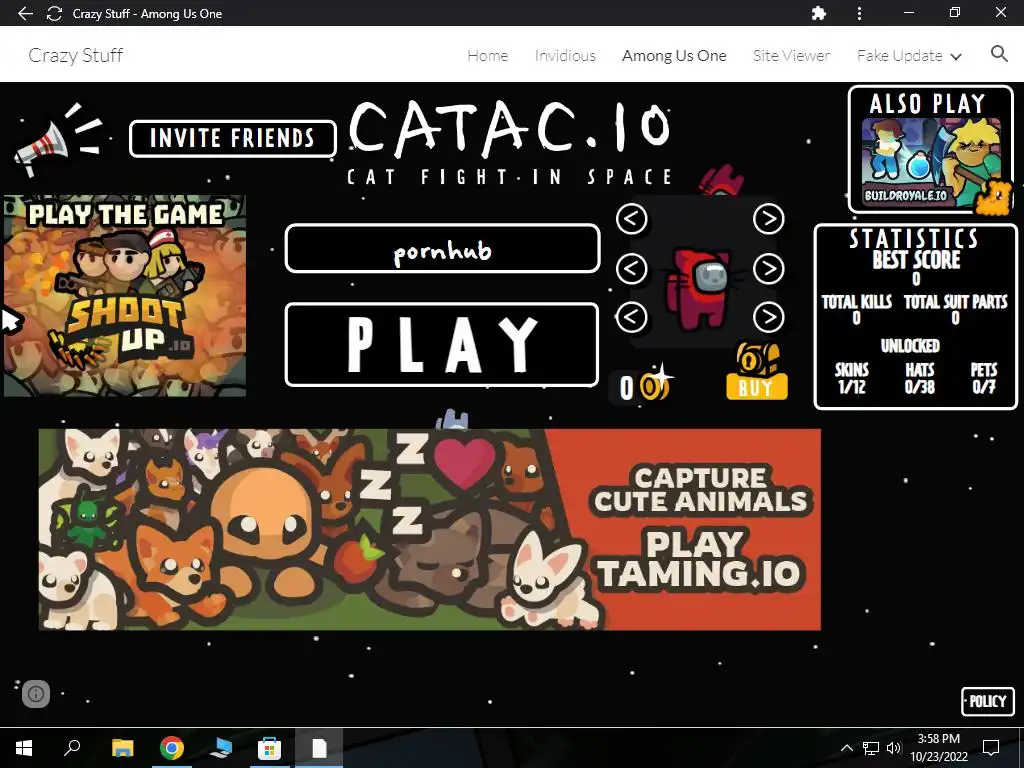Open the extensions puzzle icon
This screenshot has height=768, width=1024.
tap(818, 13)
